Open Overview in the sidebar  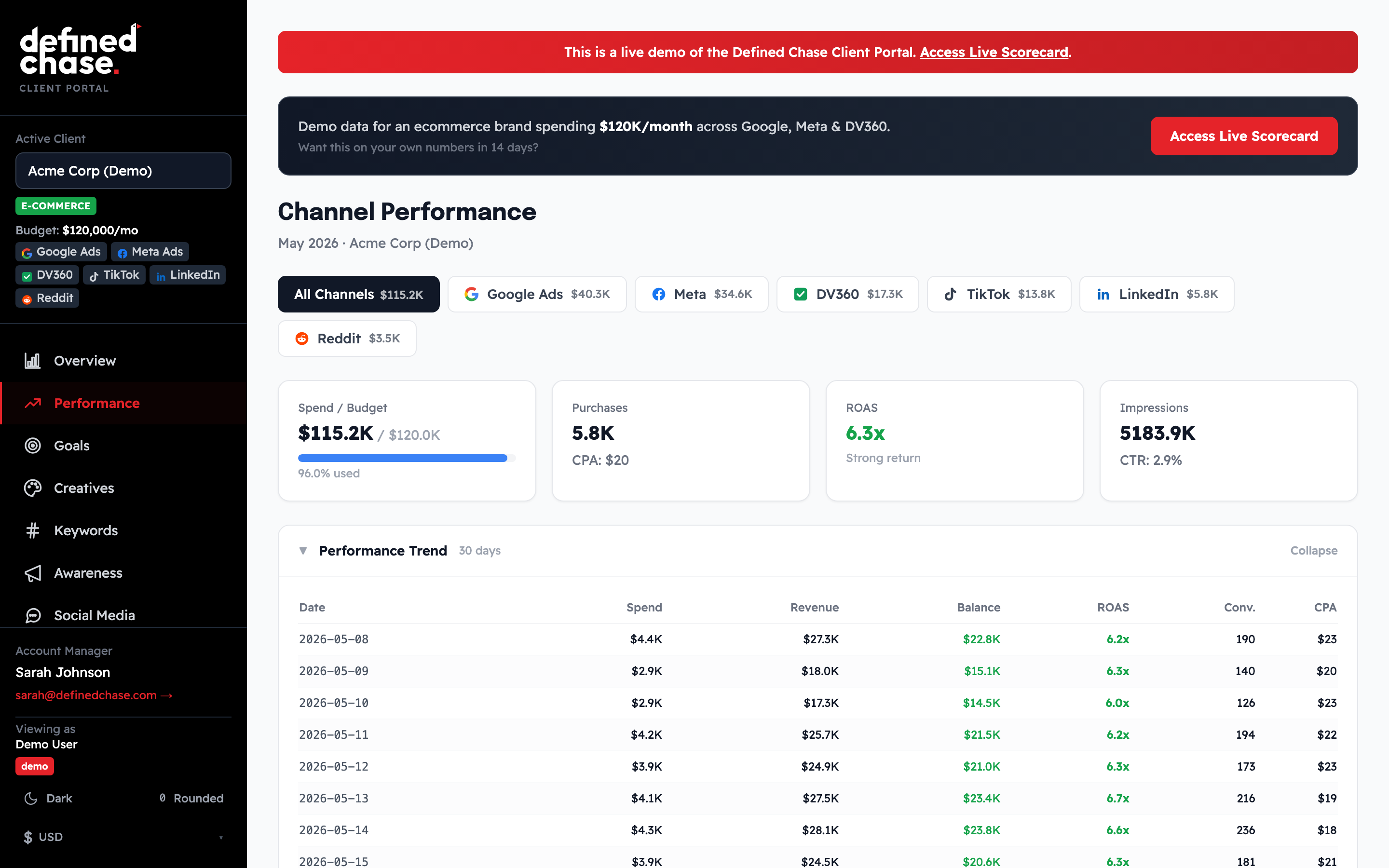[123, 361]
